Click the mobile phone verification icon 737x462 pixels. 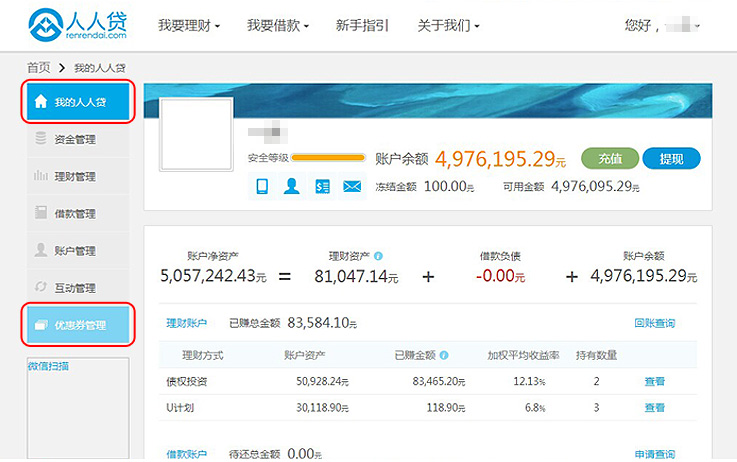click(x=262, y=186)
